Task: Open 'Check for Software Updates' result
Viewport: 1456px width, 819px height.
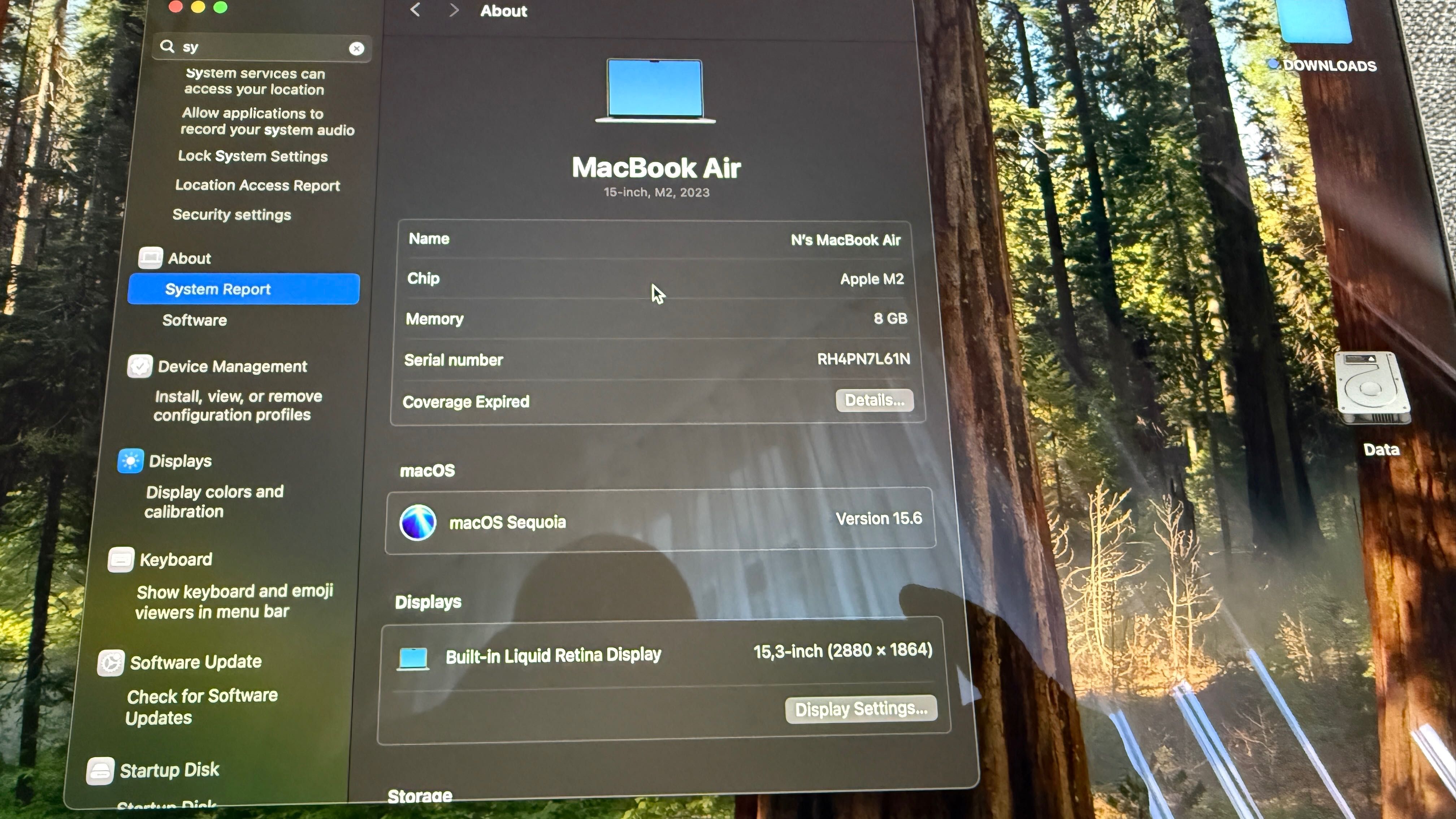Action: pyautogui.click(x=201, y=707)
